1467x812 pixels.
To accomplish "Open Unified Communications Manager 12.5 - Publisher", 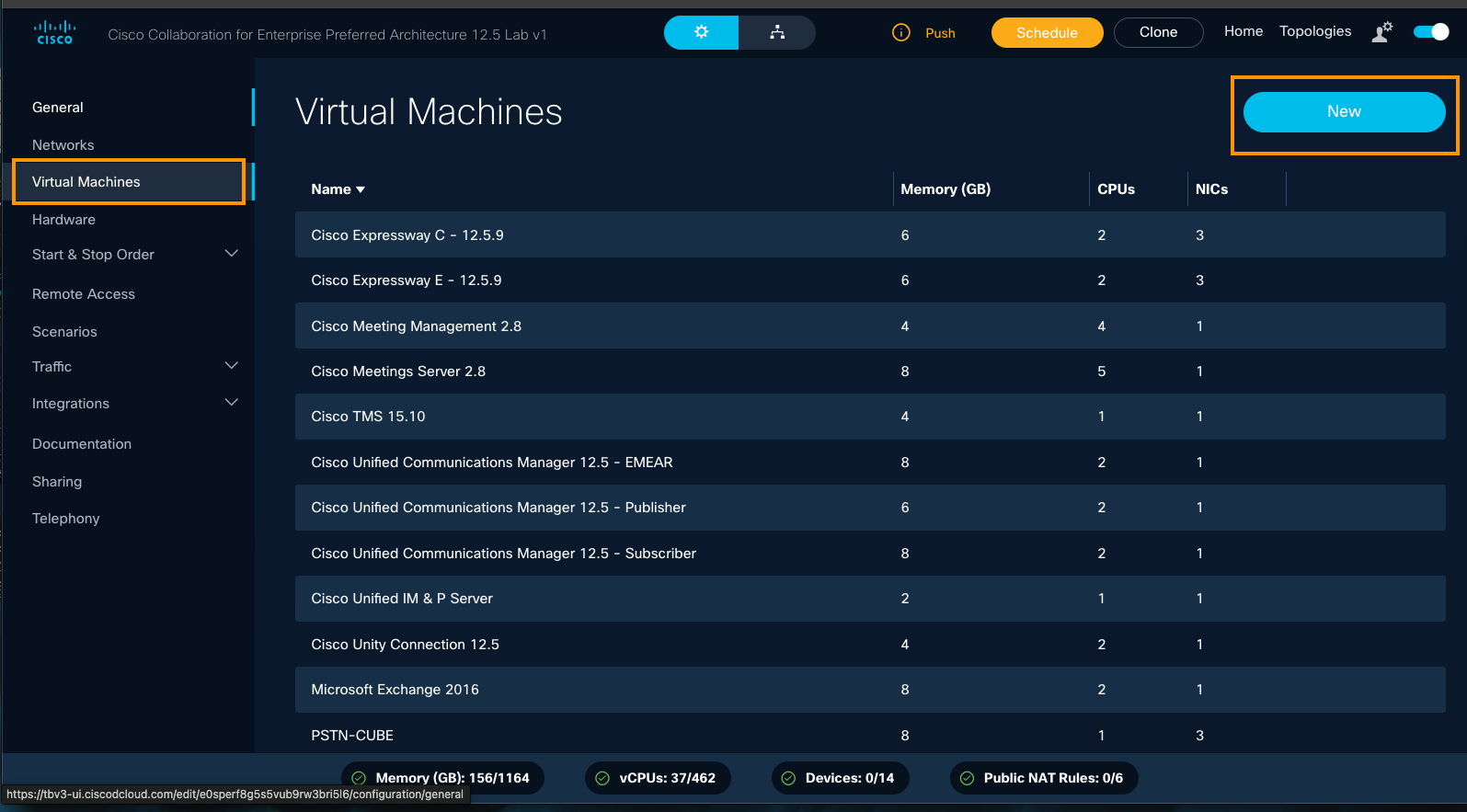I will (x=870, y=508).
